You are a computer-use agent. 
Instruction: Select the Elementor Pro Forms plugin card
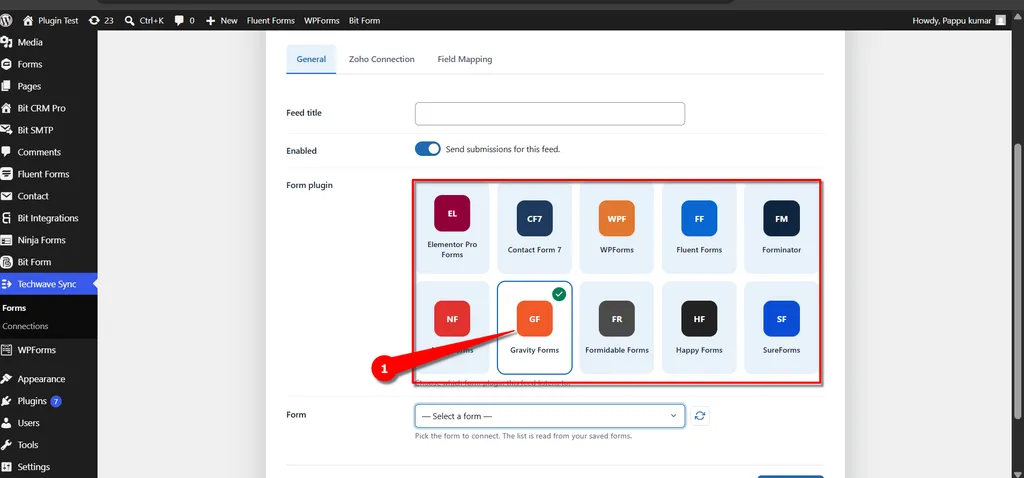[x=452, y=227]
